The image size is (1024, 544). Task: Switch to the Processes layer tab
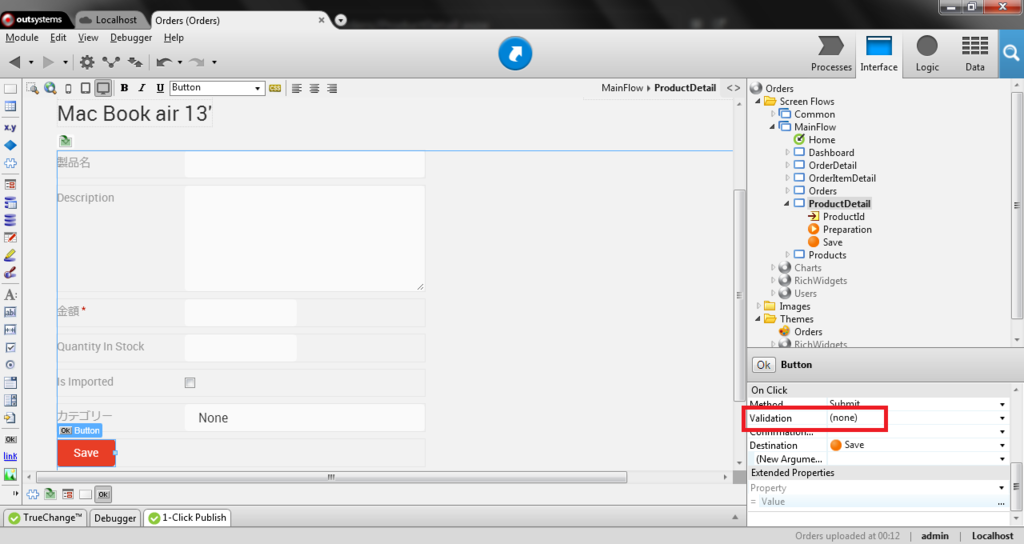831,54
